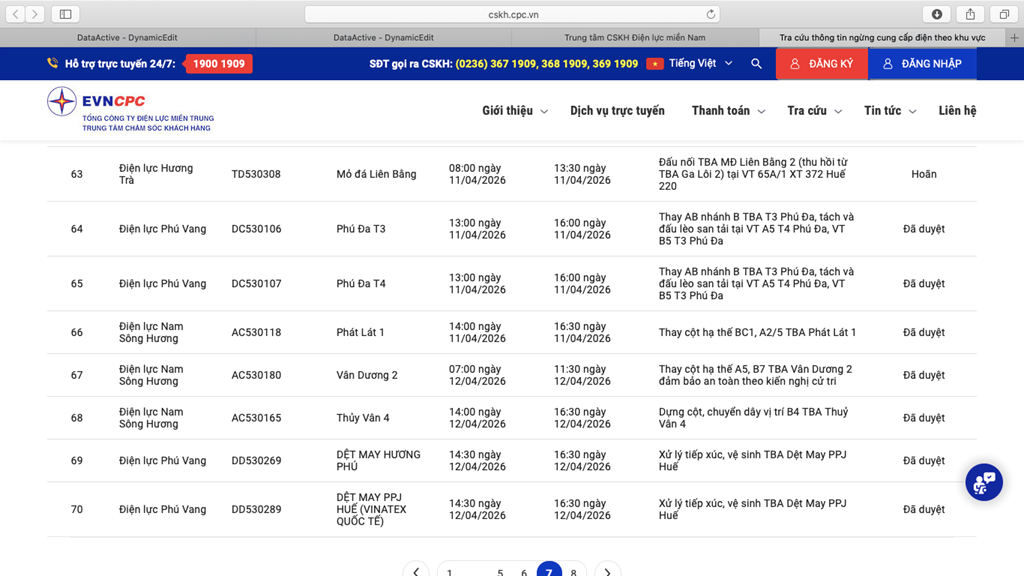This screenshot has width=1024, height=576.
Task: Open the floating customer support chat icon
Action: point(983,483)
